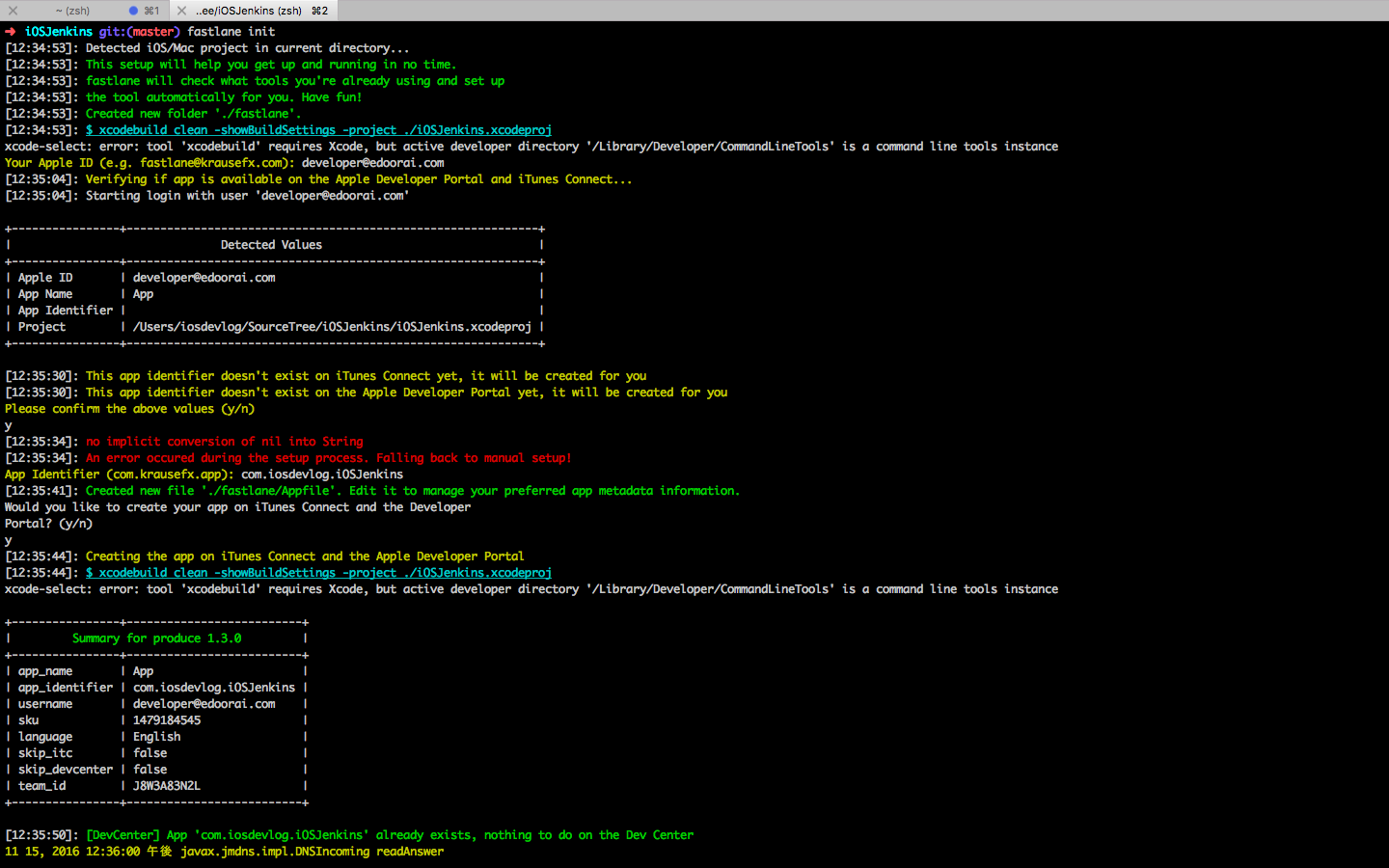Click "Created new file './fastlane/Appfile'" line
This screenshot has height=868, width=1389.
click(x=413, y=491)
